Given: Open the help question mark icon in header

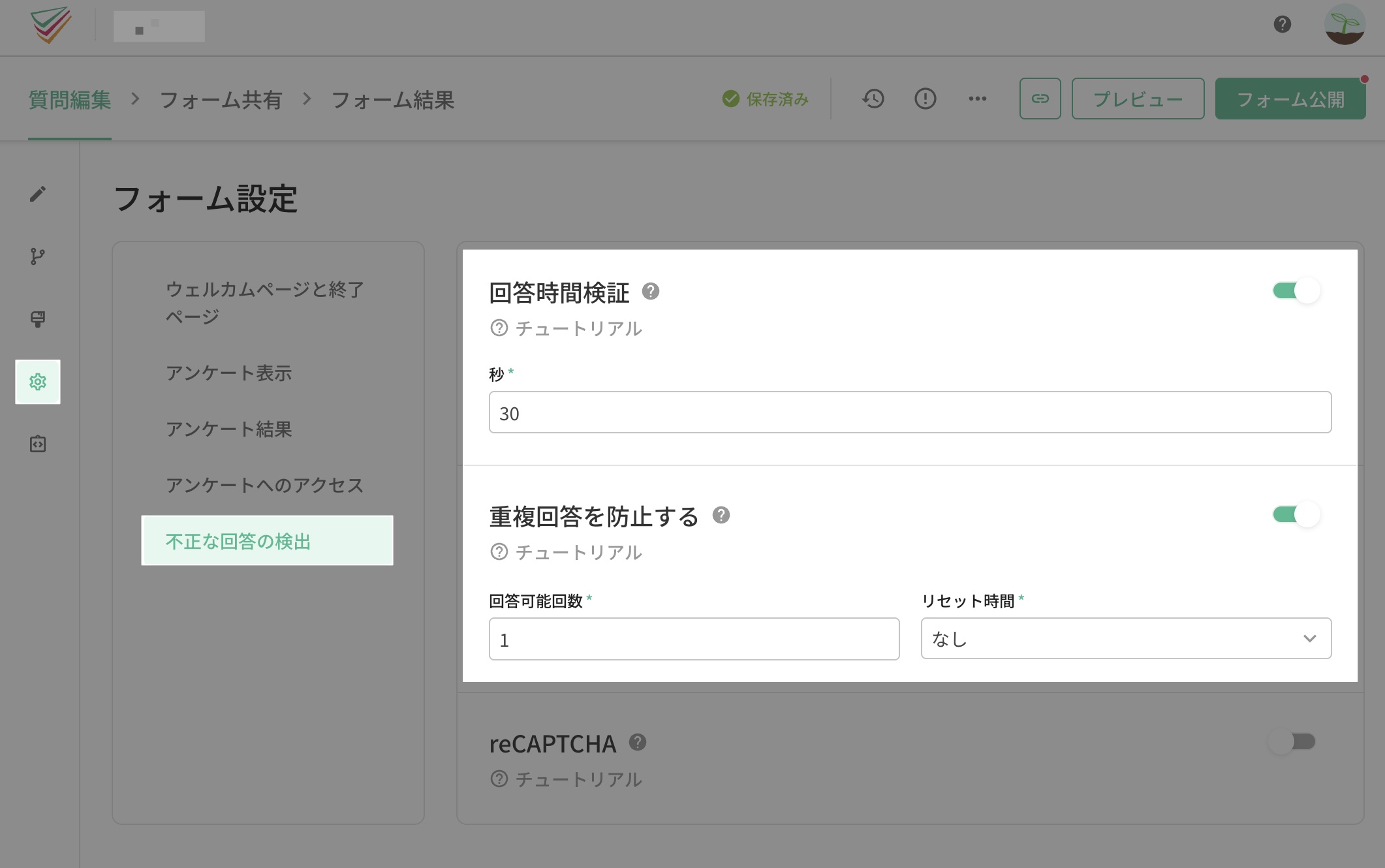Looking at the screenshot, I should coord(1282,25).
